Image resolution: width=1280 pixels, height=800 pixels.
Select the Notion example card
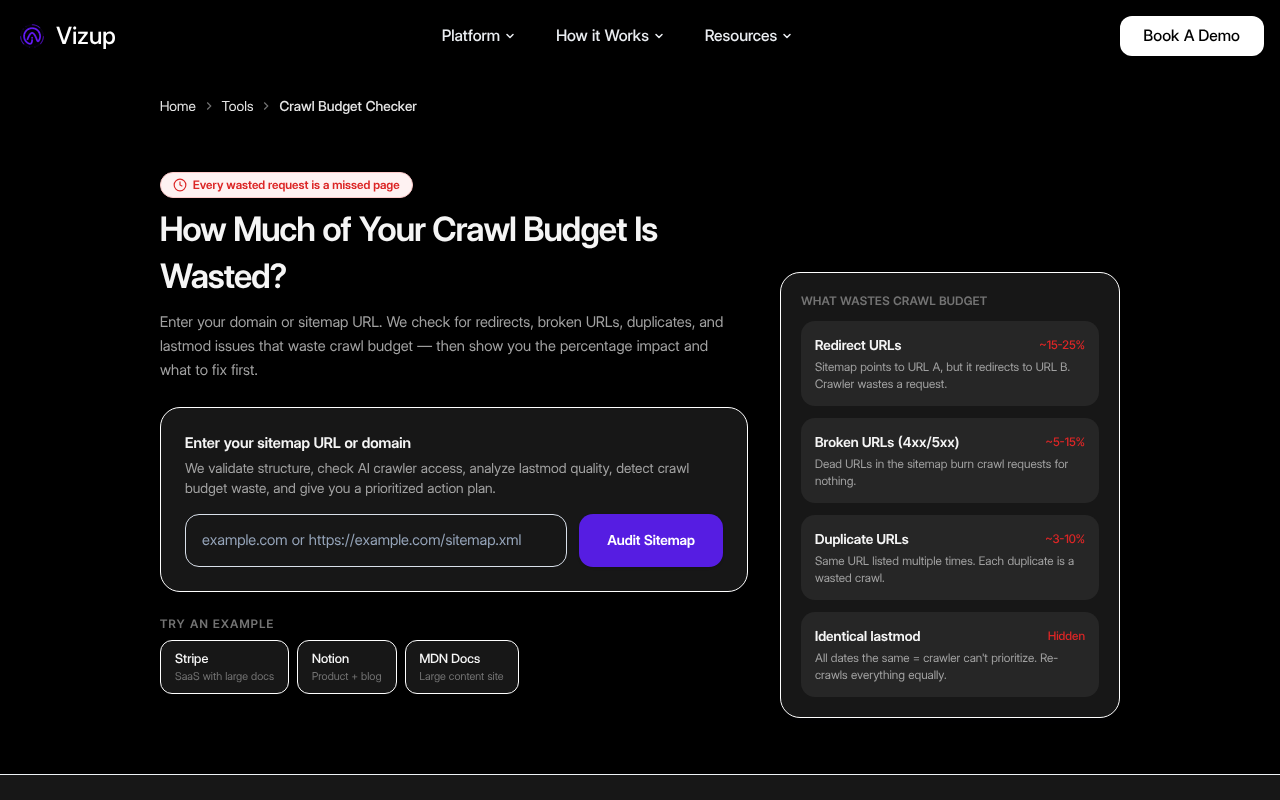point(346,666)
